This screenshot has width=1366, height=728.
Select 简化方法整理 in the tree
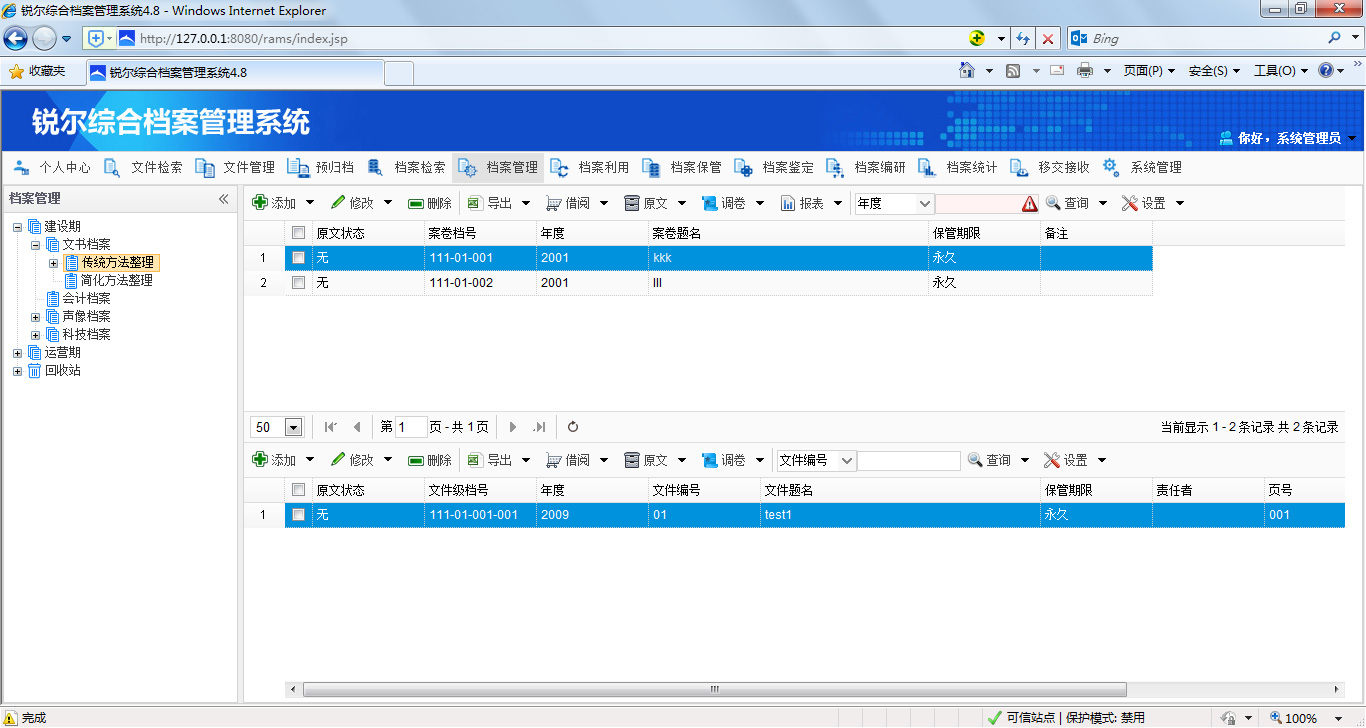(117, 280)
